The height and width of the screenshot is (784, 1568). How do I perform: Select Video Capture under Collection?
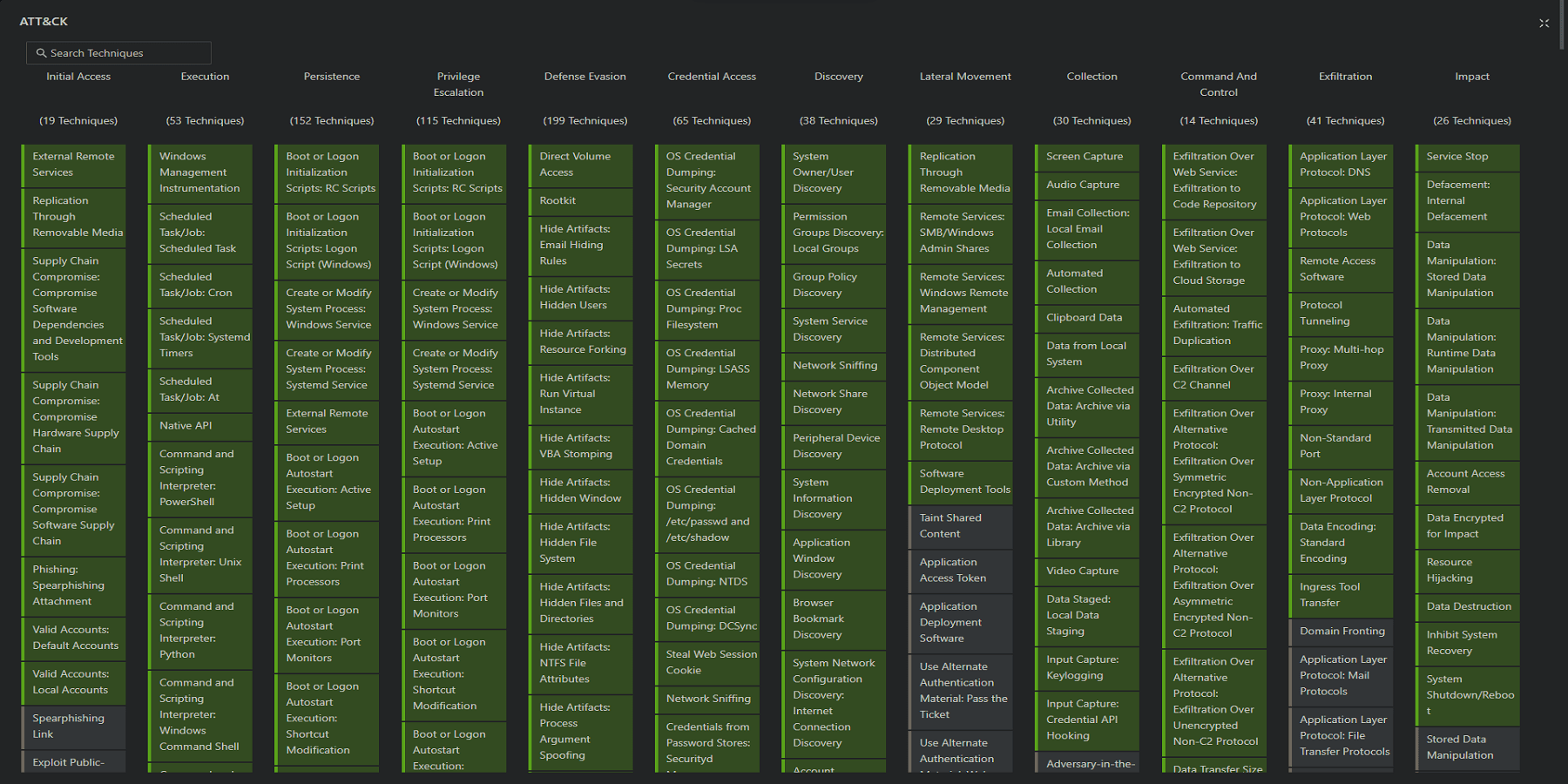[1085, 571]
